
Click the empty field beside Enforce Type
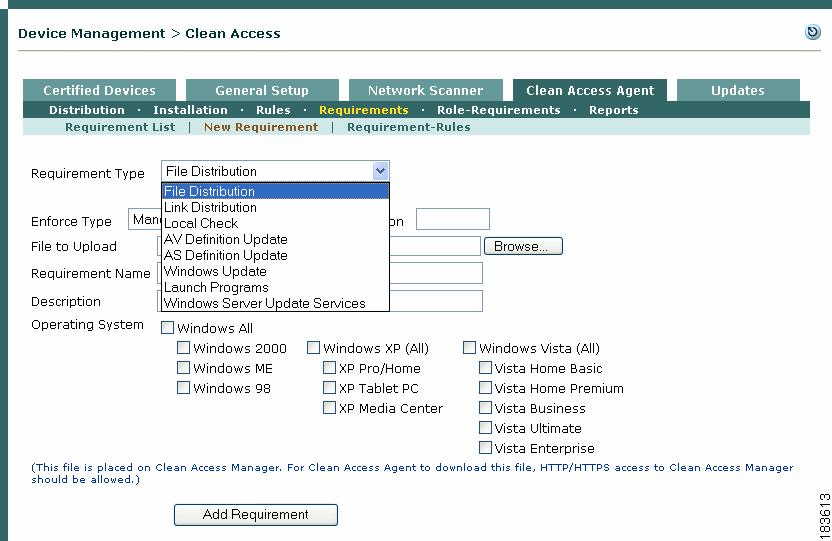453,219
